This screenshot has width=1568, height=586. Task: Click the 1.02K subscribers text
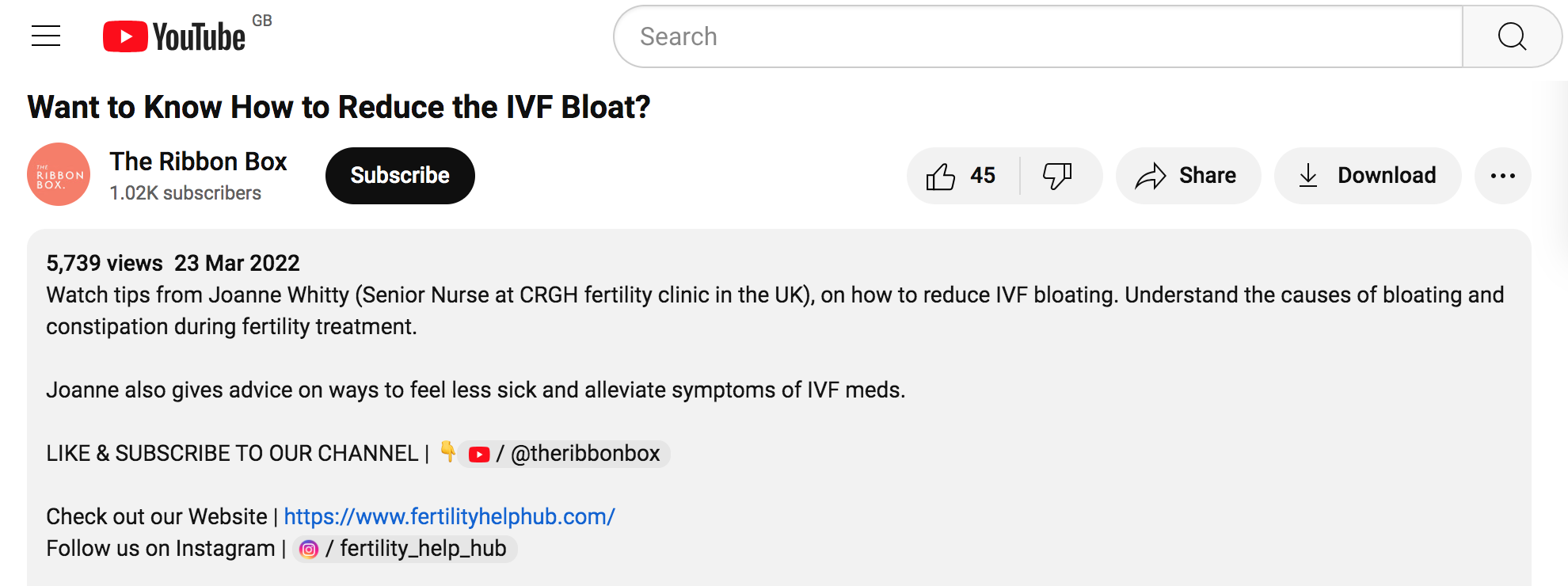point(185,193)
